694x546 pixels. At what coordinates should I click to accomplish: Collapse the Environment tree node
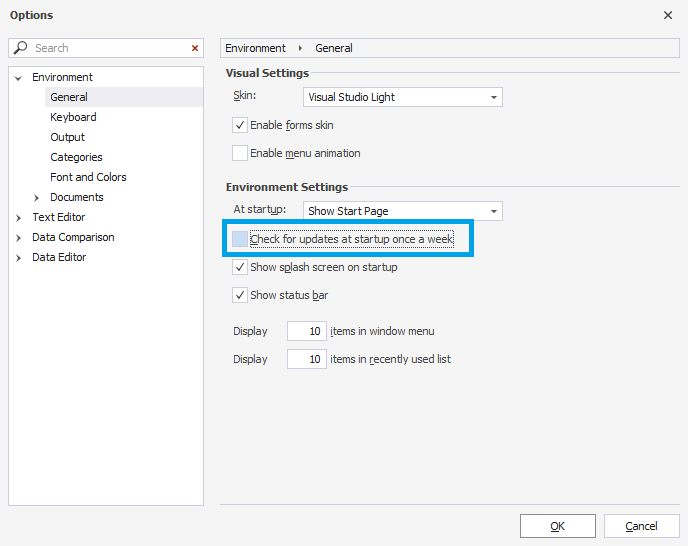click(18, 78)
